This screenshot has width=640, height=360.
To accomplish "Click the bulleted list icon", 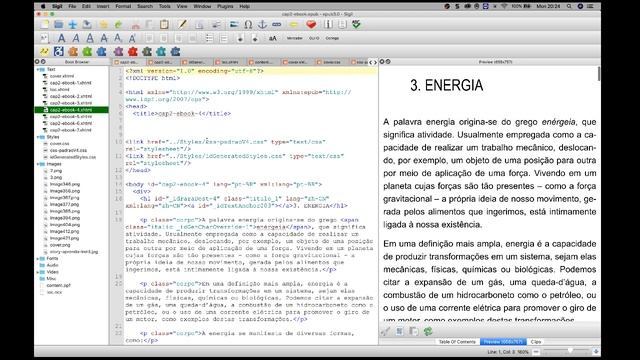I will pyautogui.click(x=209, y=38).
